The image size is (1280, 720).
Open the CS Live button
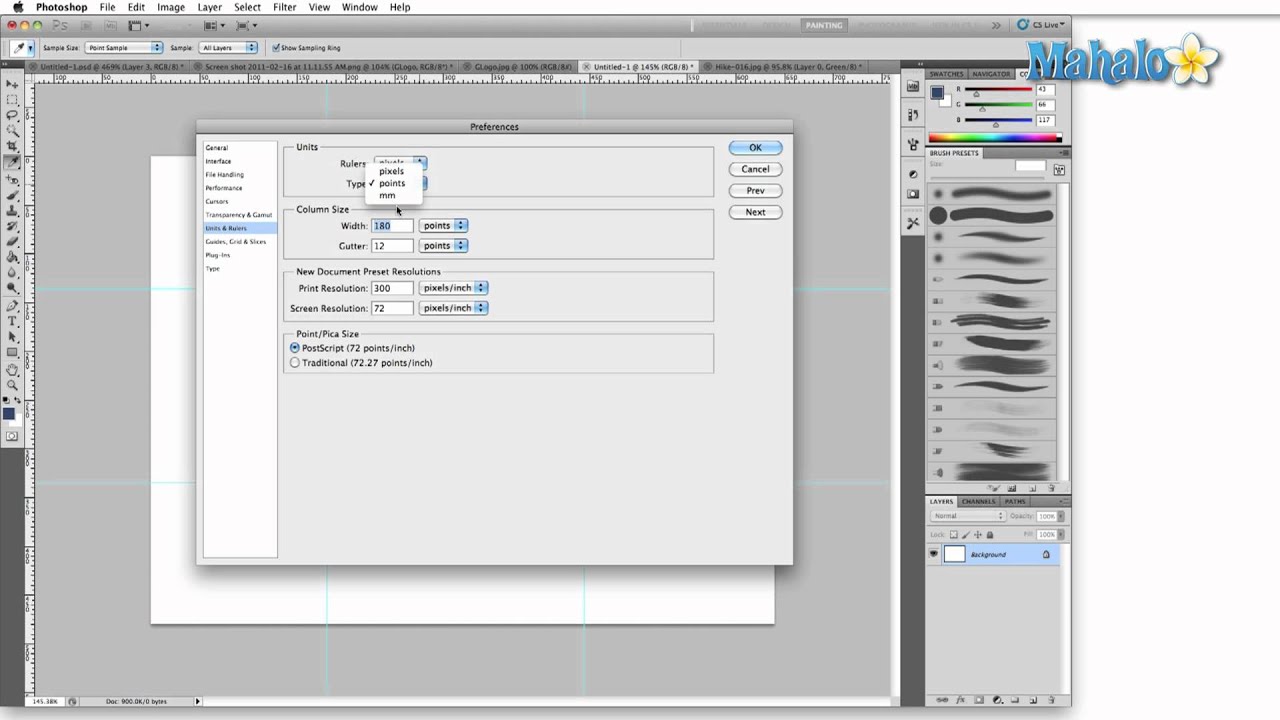click(x=1043, y=25)
